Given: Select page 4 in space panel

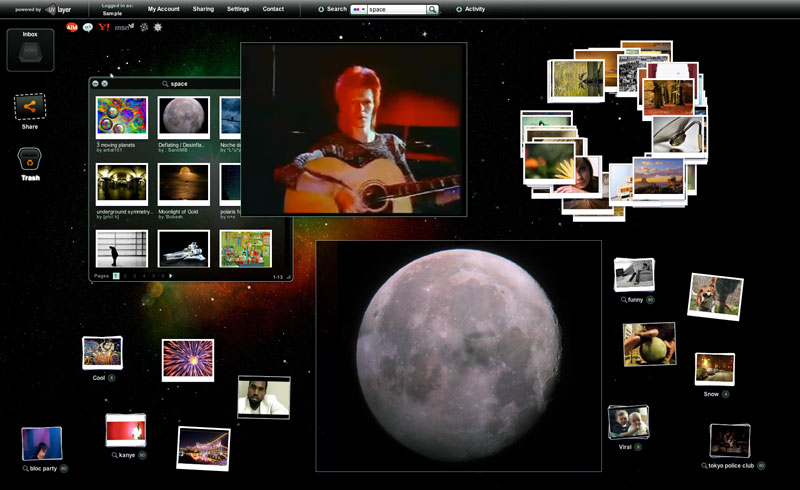Looking at the screenshot, I should pyautogui.click(x=144, y=276).
